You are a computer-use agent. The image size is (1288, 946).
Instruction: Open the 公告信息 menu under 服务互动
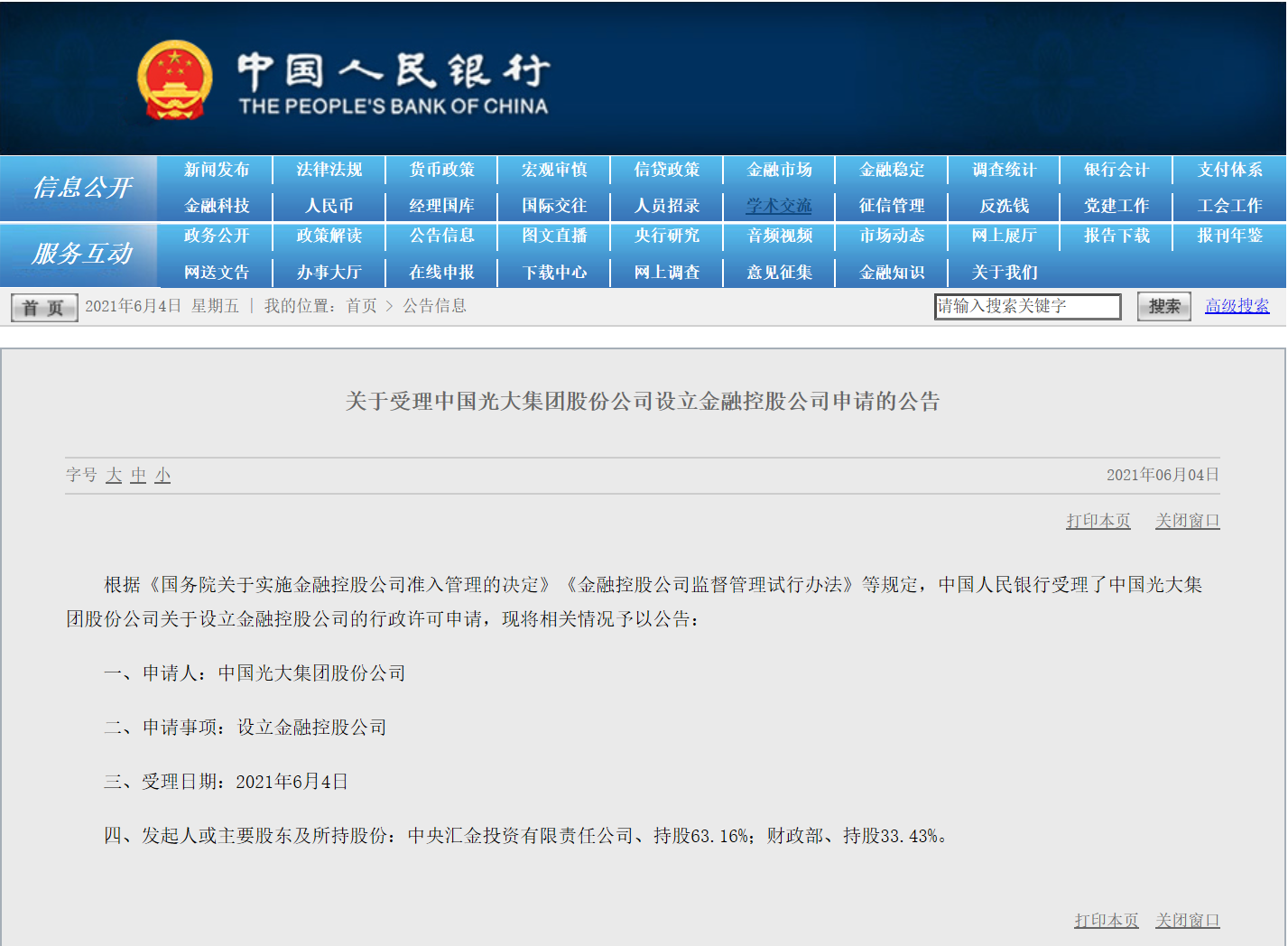(441, 236)
